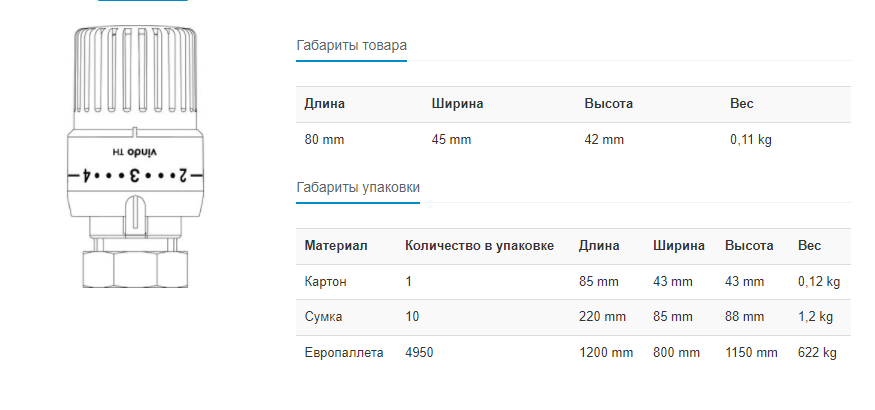Click the Количество в упаковке column header
The width and height of the screenshot is (875, 410).
[x=479, y=246]
